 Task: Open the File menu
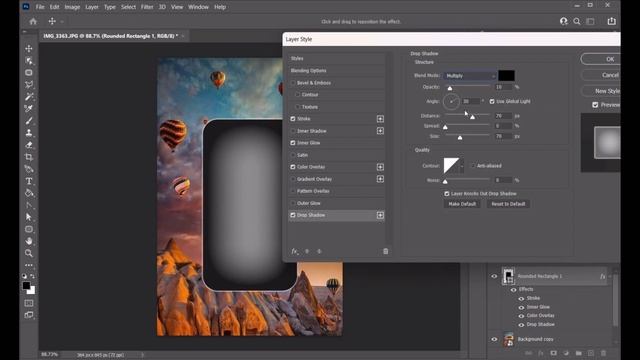click(x=40, y=7)
